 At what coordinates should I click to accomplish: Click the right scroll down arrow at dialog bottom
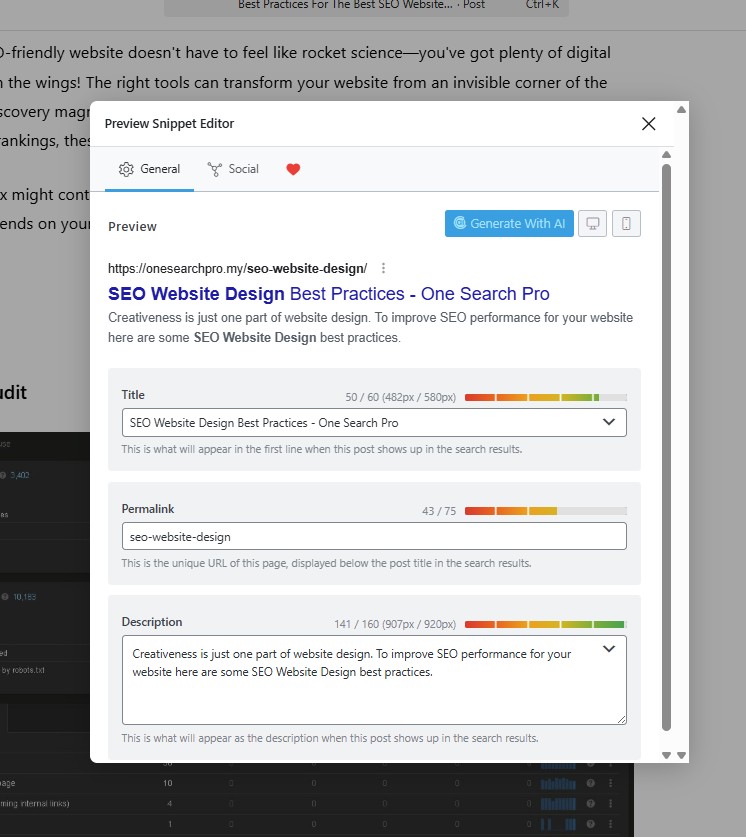(681, 755)
